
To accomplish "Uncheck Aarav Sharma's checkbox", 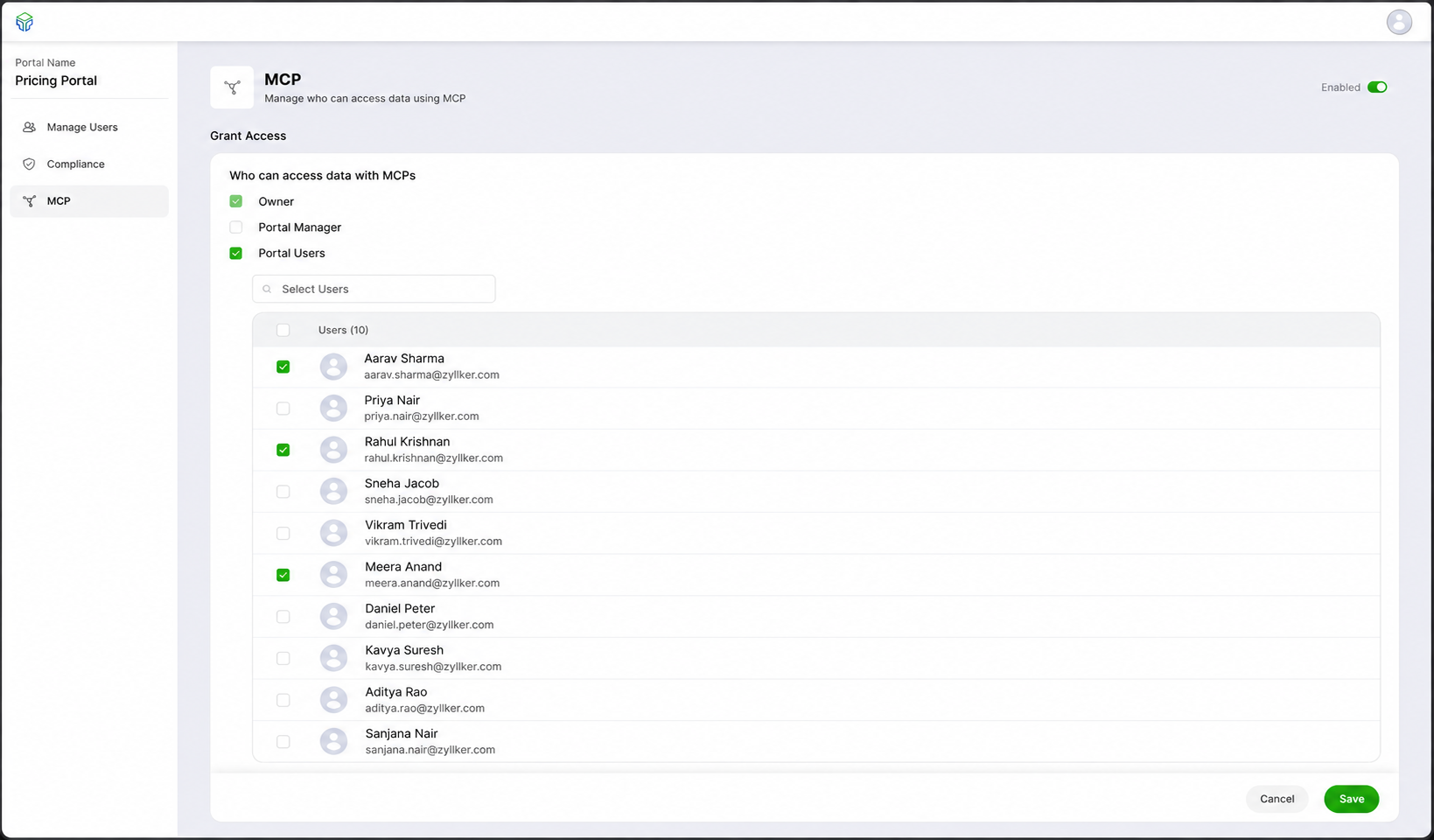I will point(283,367).
